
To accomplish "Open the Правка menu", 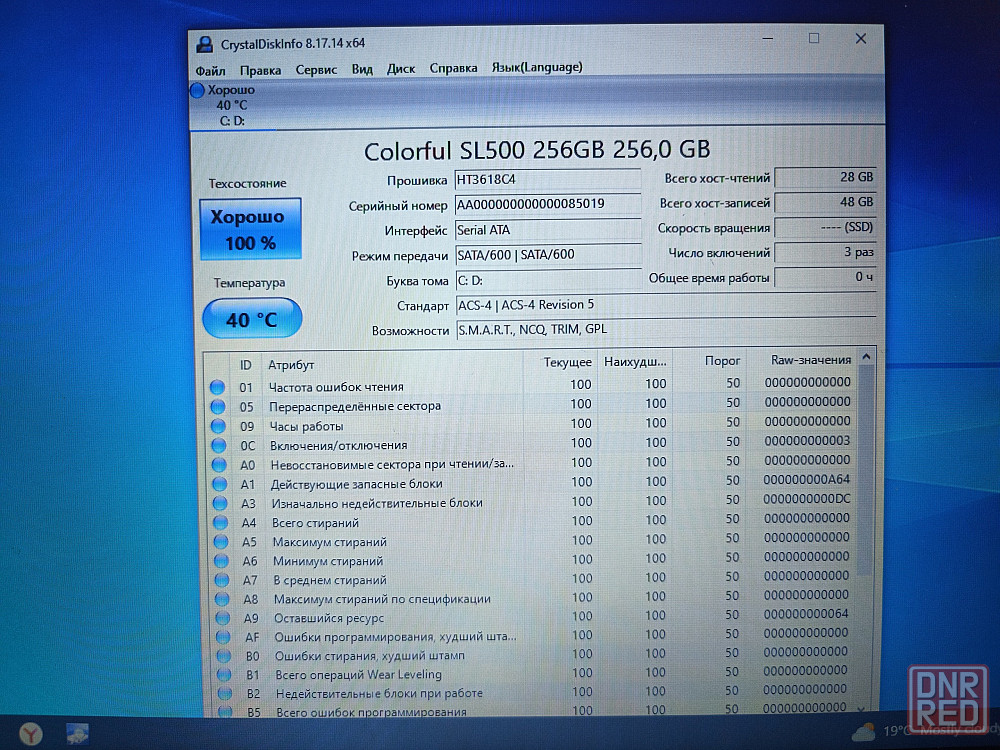I will tap(260, 70).
